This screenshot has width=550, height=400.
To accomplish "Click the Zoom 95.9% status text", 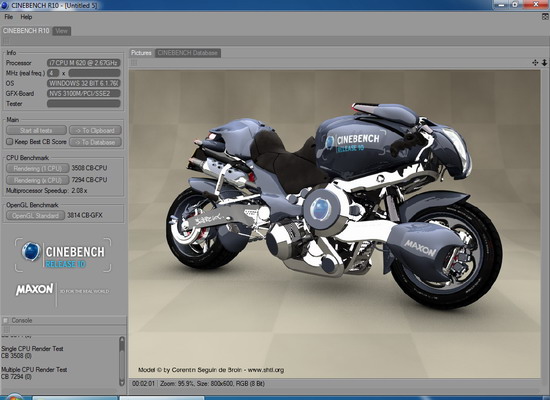I will pos(177,384).
